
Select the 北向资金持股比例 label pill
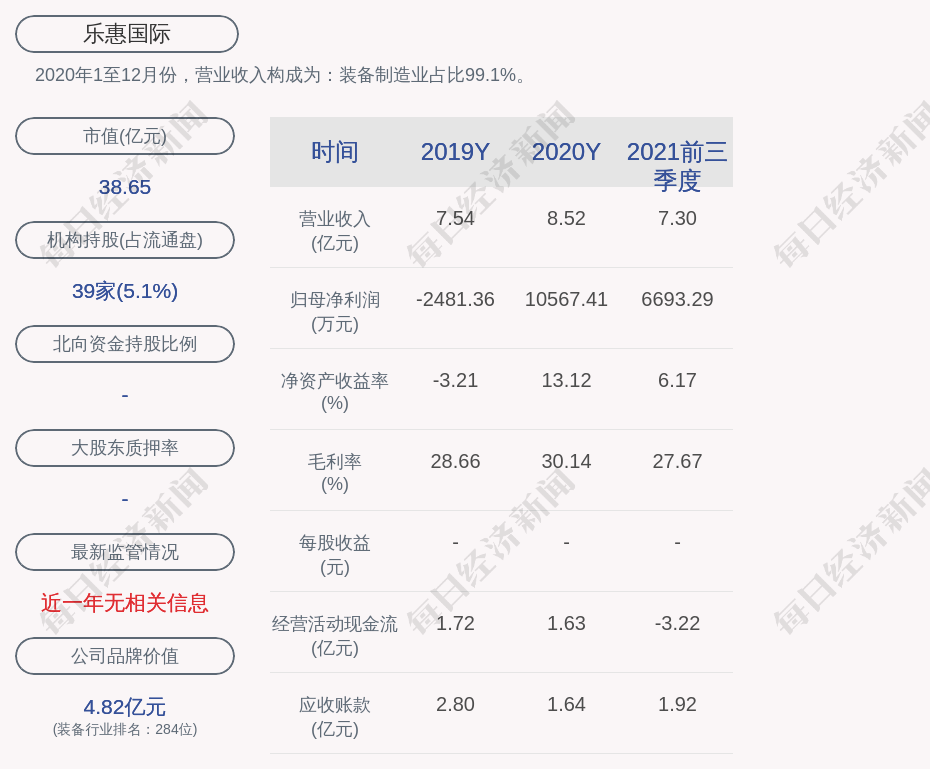(x=125, y=344)
